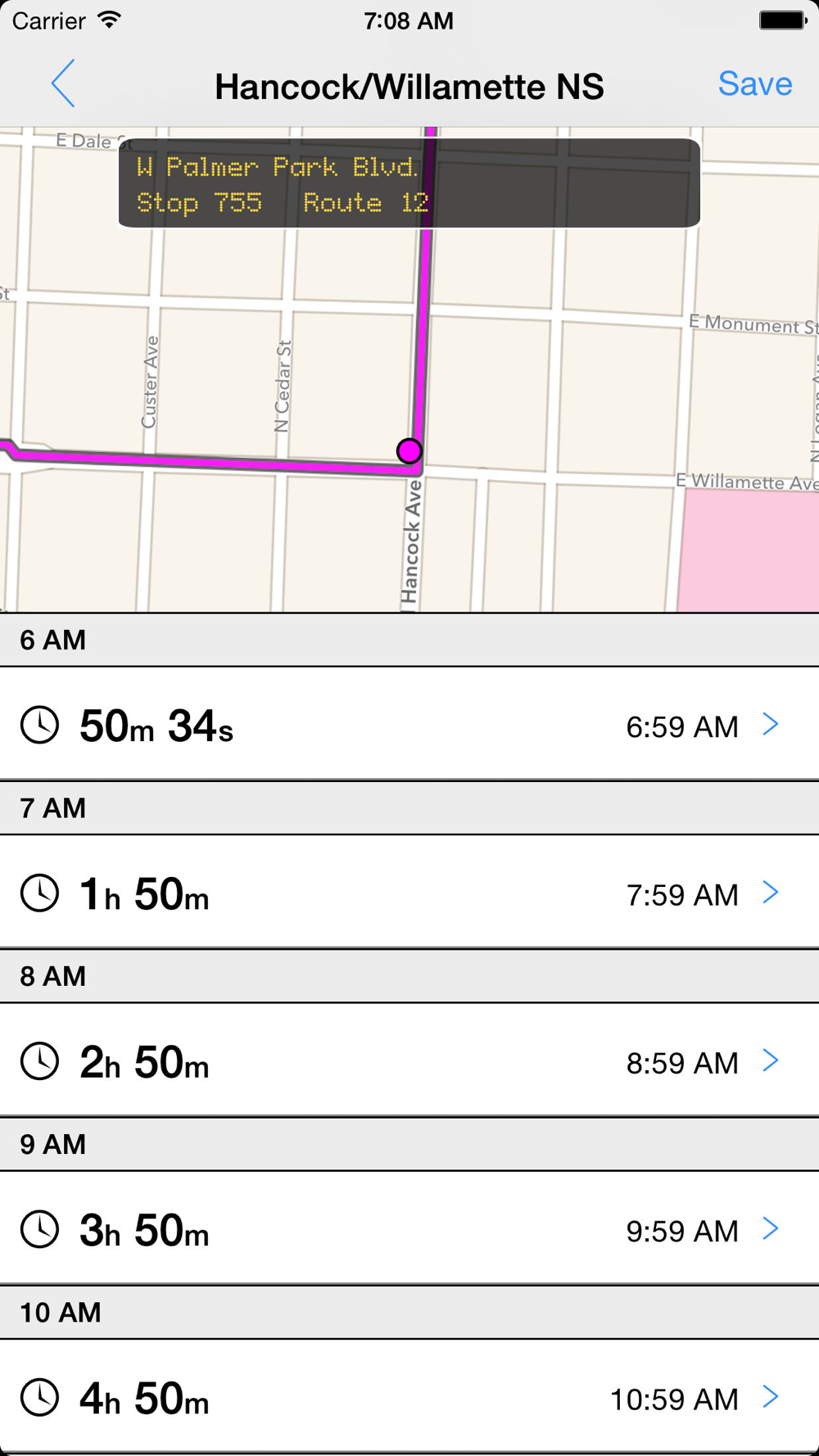Image resolution: width=819 pixels, height=1456 pixels.
Task: Tap clock icon beside 1h 50m
Action: pyautogui.click(x=39, y=893)
